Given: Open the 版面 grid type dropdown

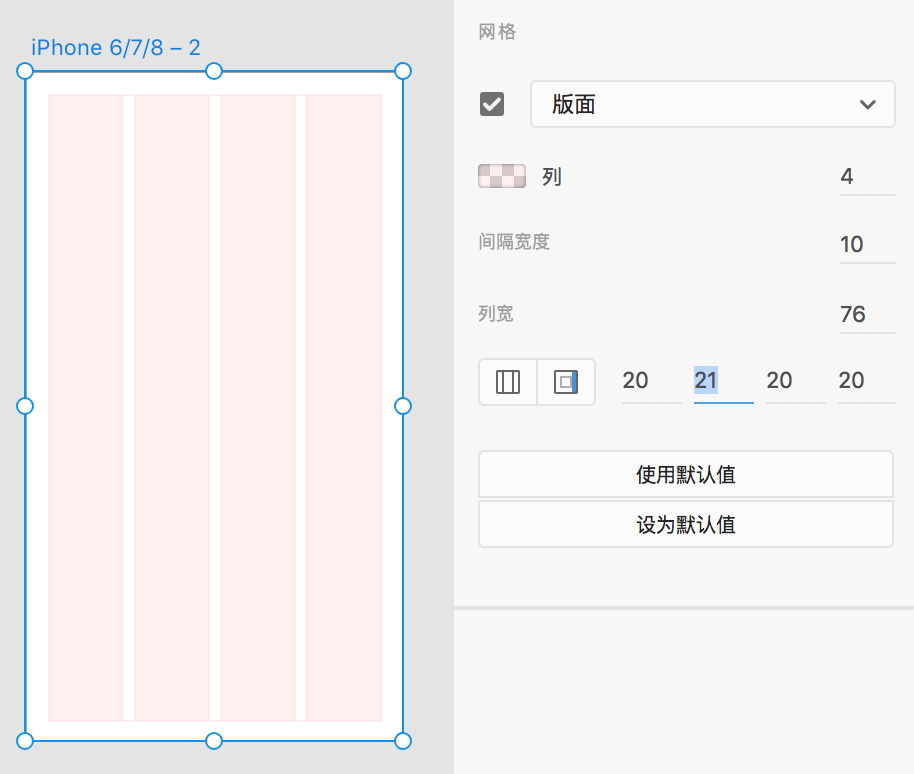Looking at the screenshot, I should click(712, 104).
